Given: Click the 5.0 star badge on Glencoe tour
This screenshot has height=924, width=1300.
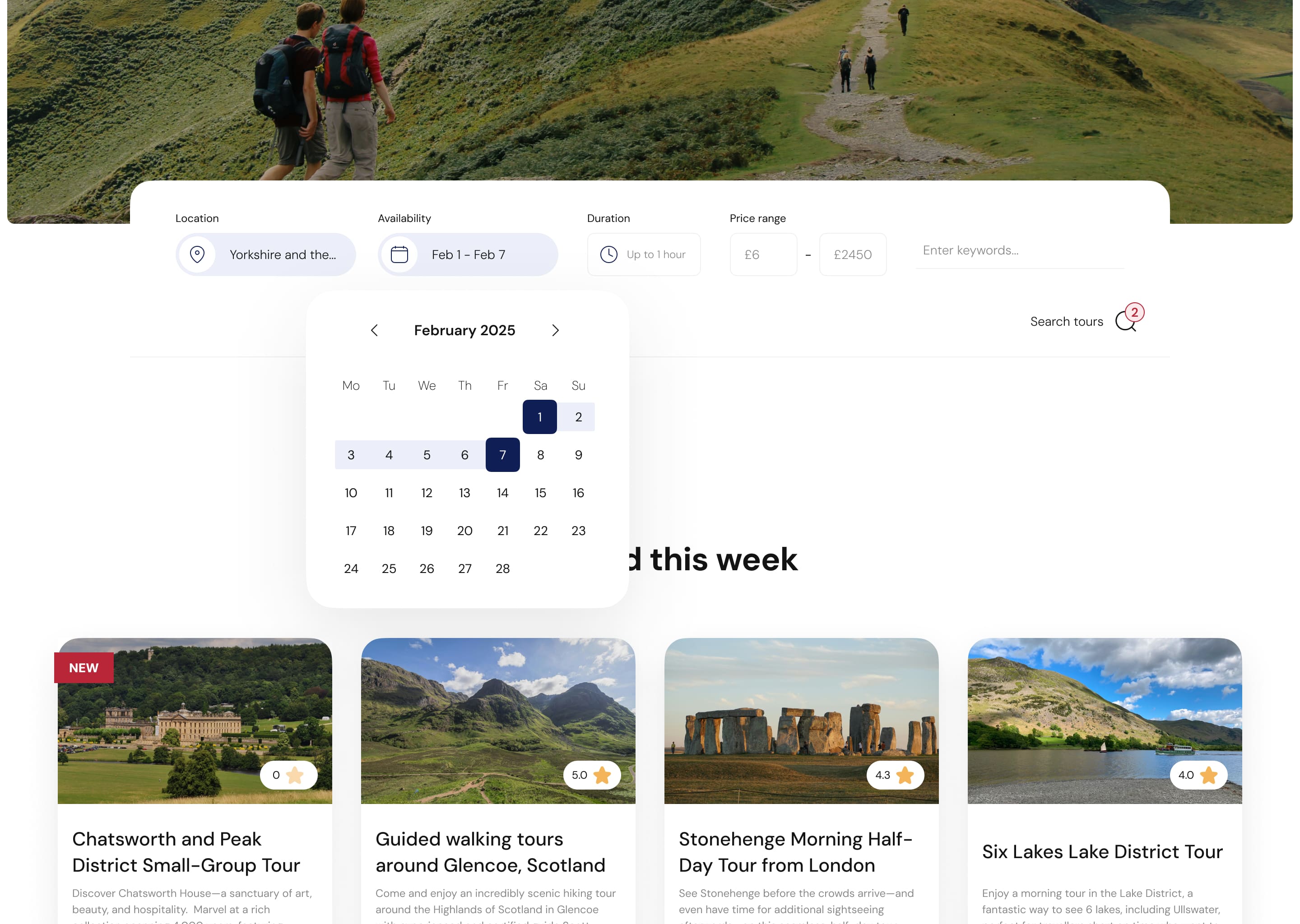Looking at the screenshot, I should coord(591,775).
